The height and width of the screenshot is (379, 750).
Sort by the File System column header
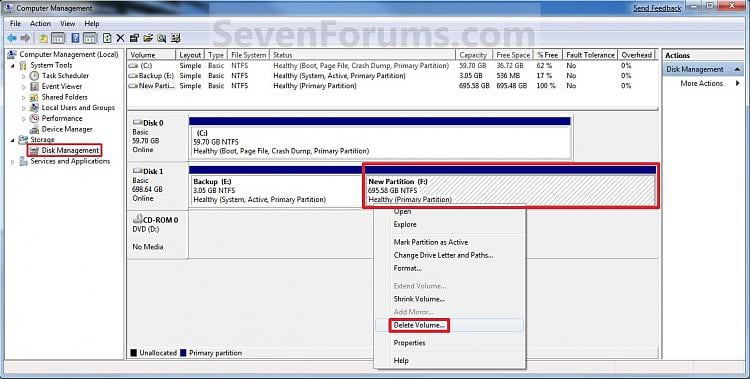[249, 55]
